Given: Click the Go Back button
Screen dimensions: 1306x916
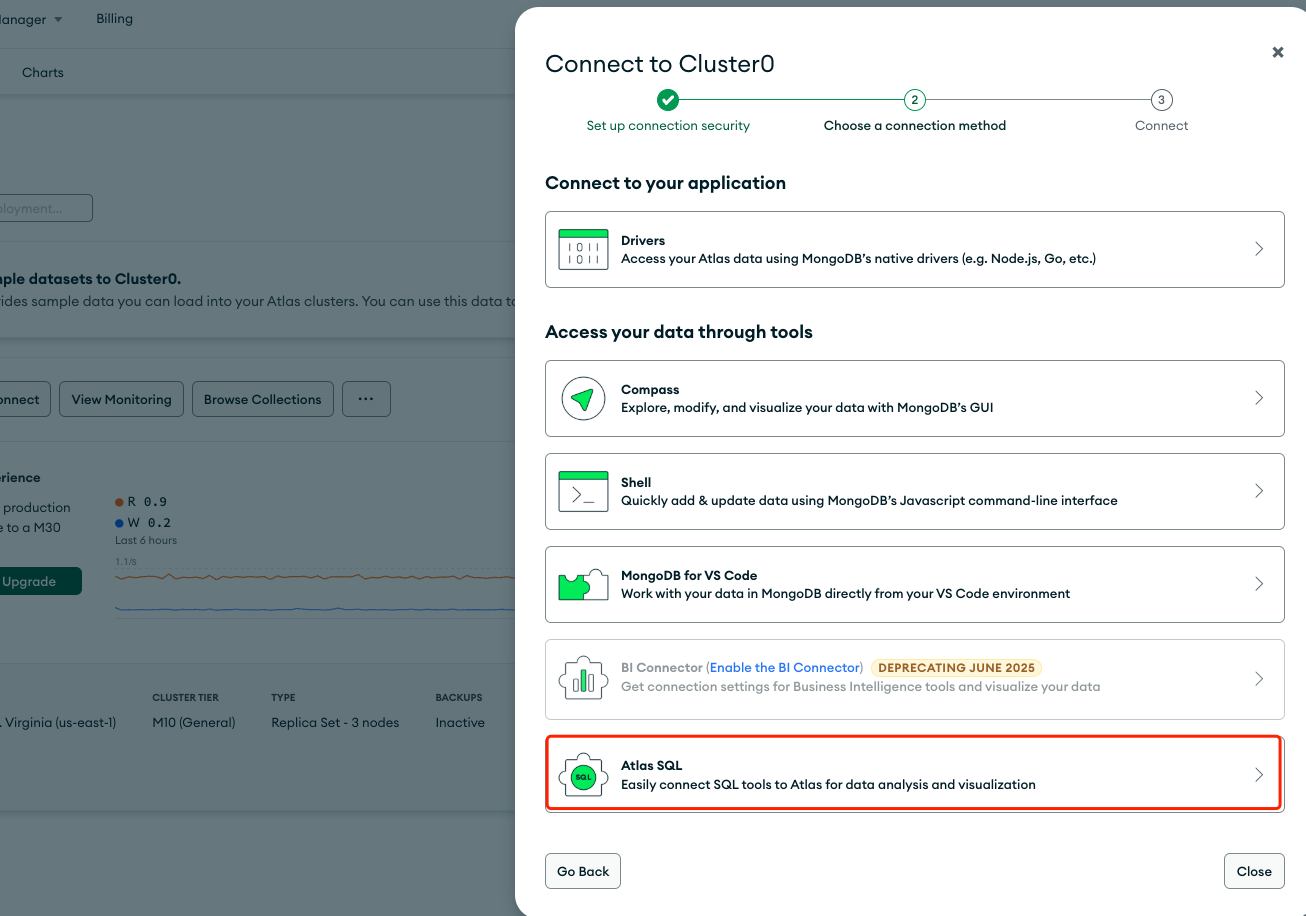Looking at the screenshot, I should click(583, 871).
